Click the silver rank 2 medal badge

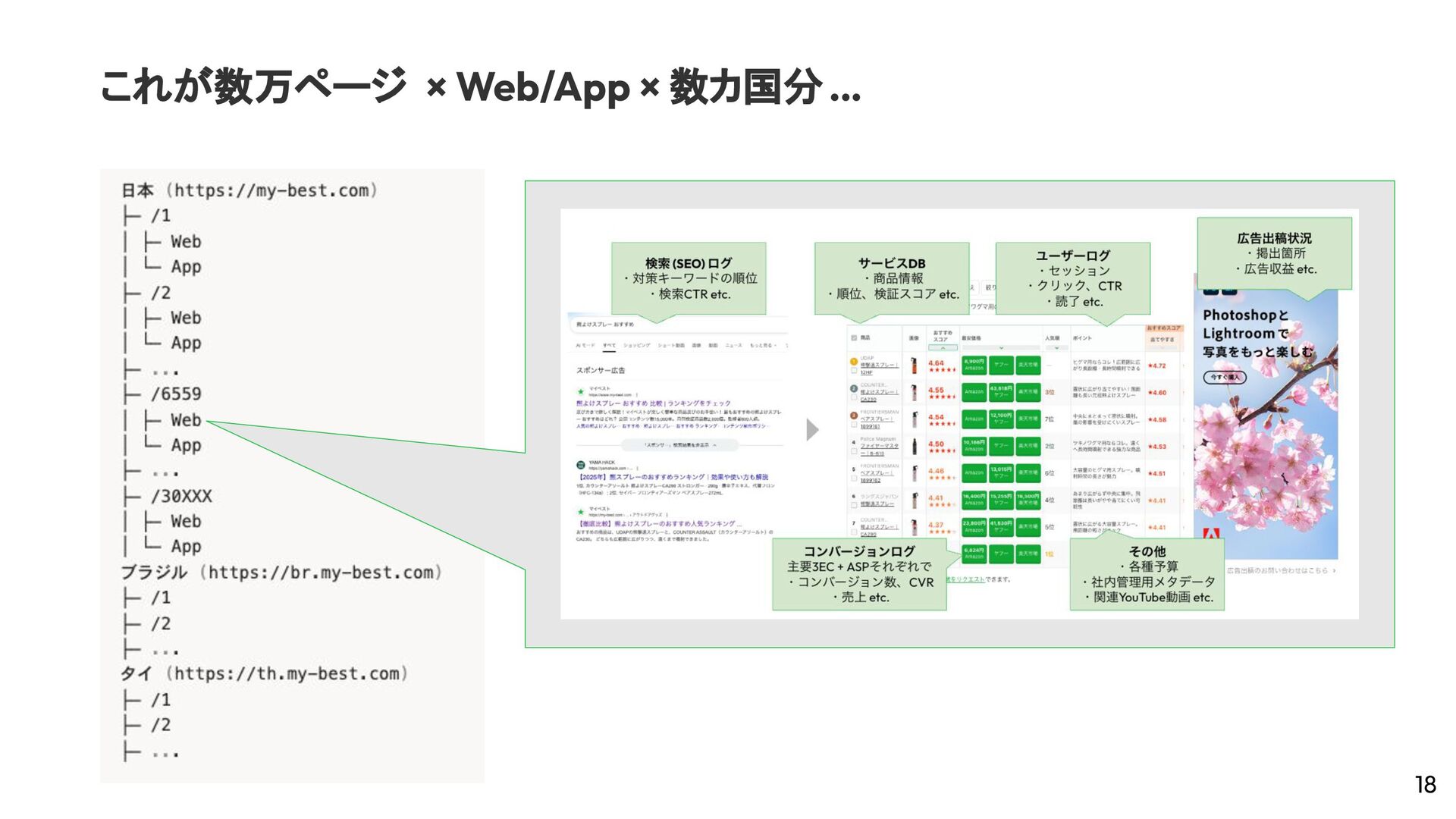(x=854, y=388)
